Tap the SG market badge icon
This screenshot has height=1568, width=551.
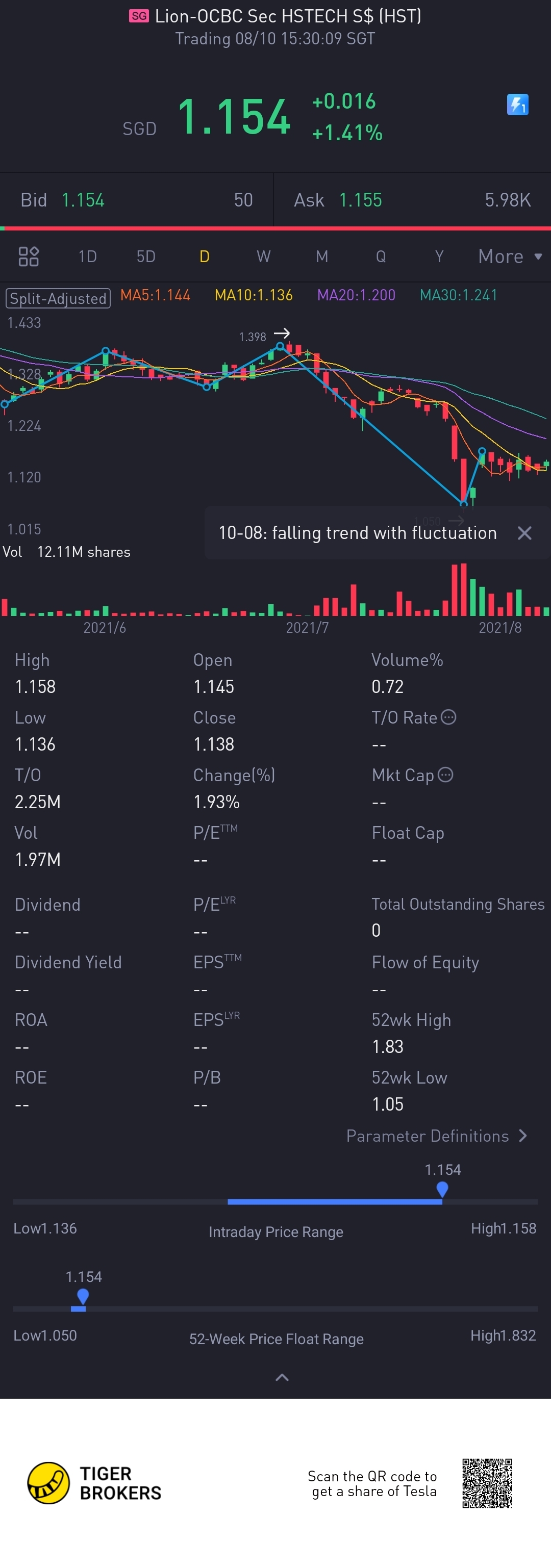(139, 16)
